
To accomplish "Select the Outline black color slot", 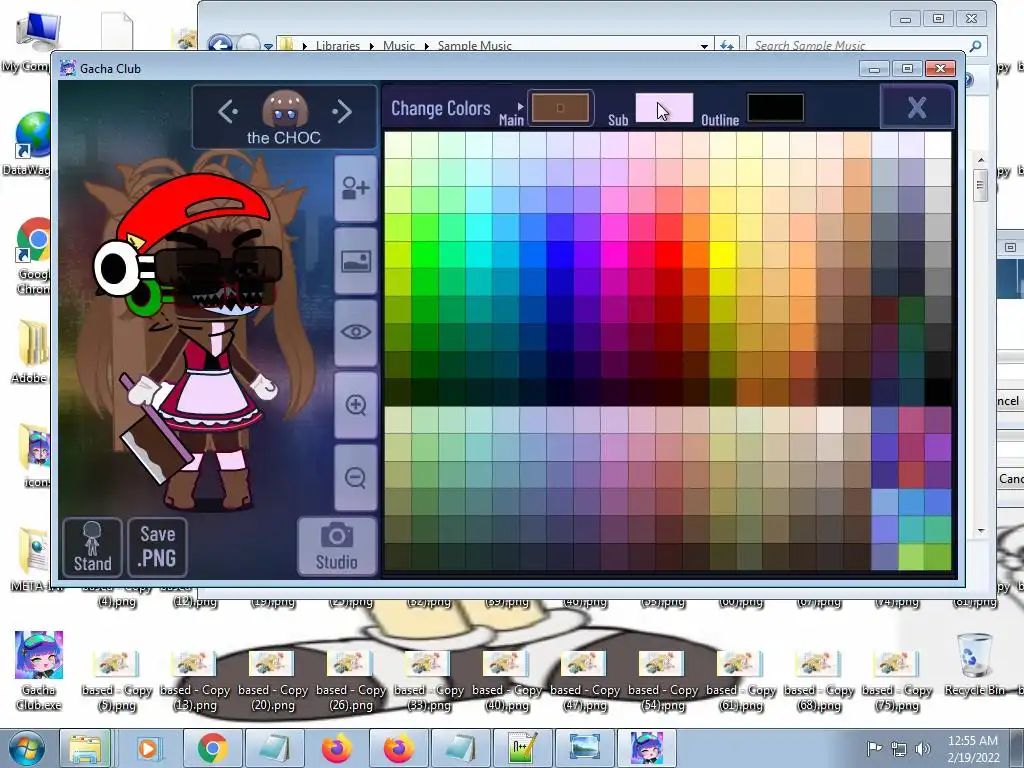I will [775, 108].
